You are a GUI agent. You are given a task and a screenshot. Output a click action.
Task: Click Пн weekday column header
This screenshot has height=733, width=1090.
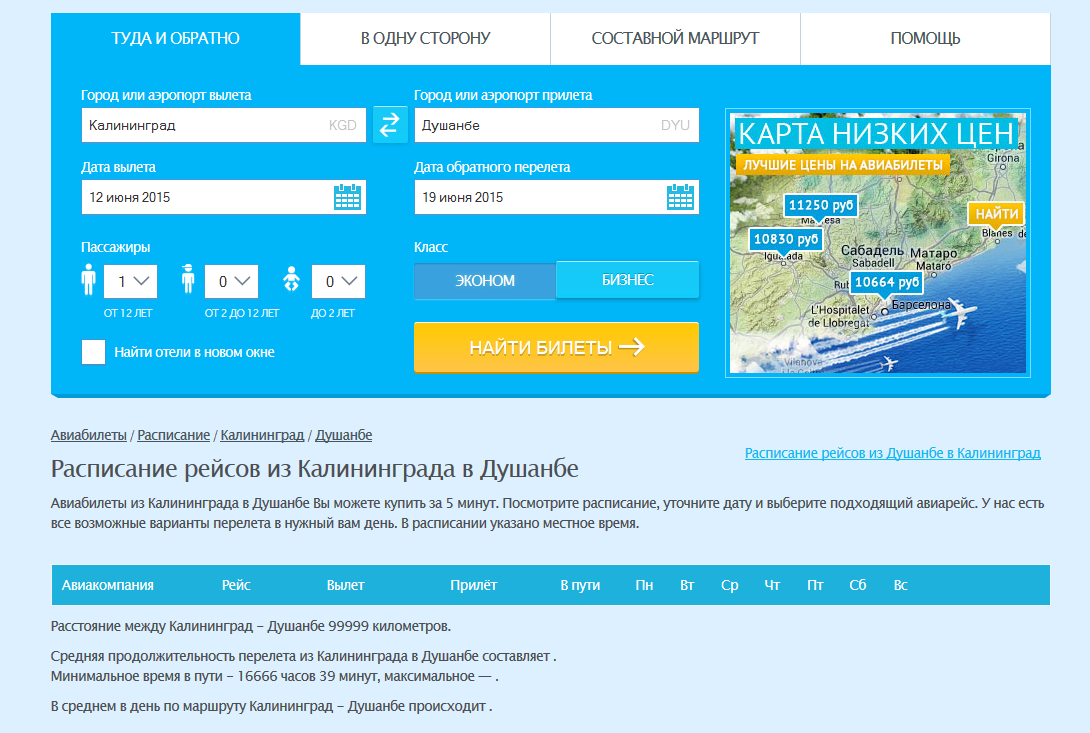tap(644, 586)
